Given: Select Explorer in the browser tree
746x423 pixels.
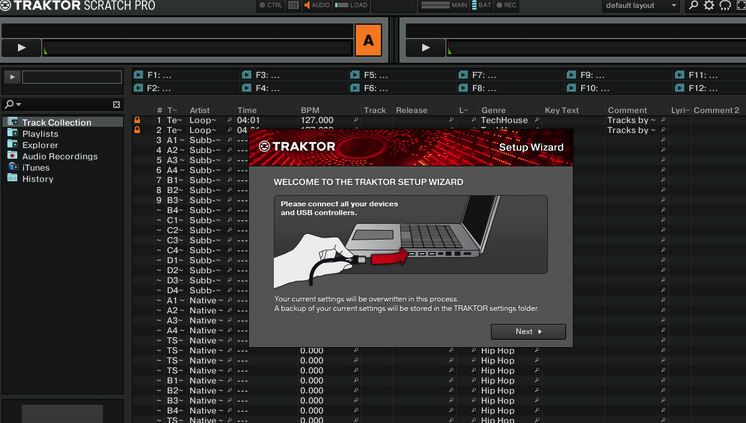Looking at the screenshot, I should coord(40,145).
